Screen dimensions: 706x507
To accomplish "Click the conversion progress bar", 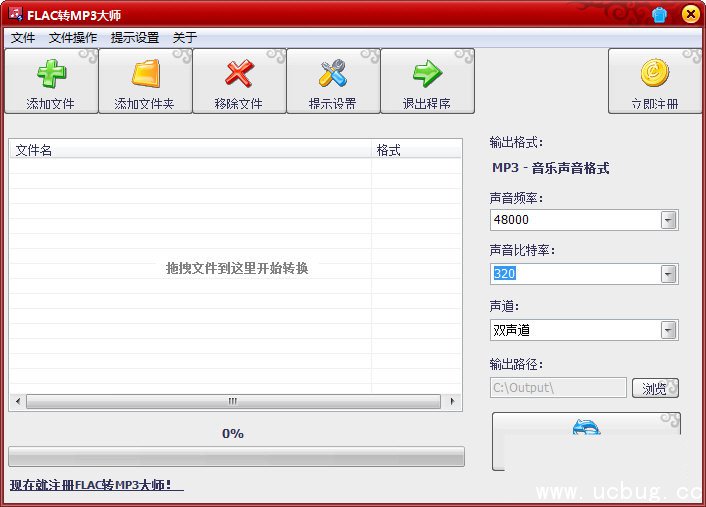I will coord(236,457).
